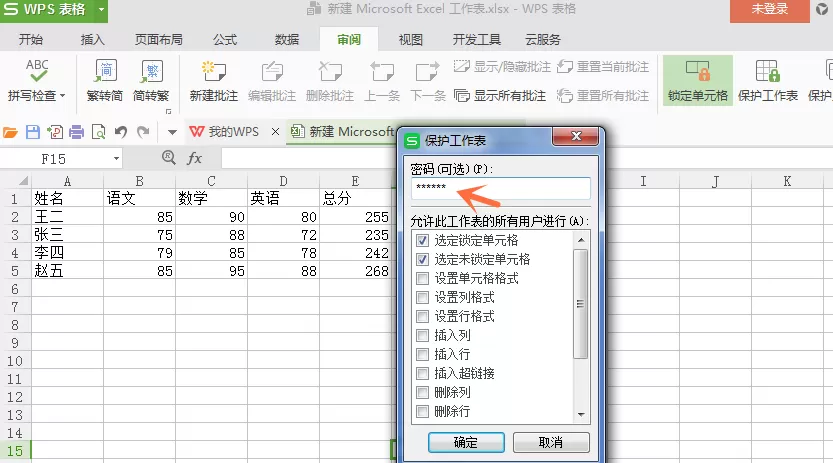This screenshot has height=463, width=833.
Task: Check the 插入超链接 option
Action: coord(422,373)
